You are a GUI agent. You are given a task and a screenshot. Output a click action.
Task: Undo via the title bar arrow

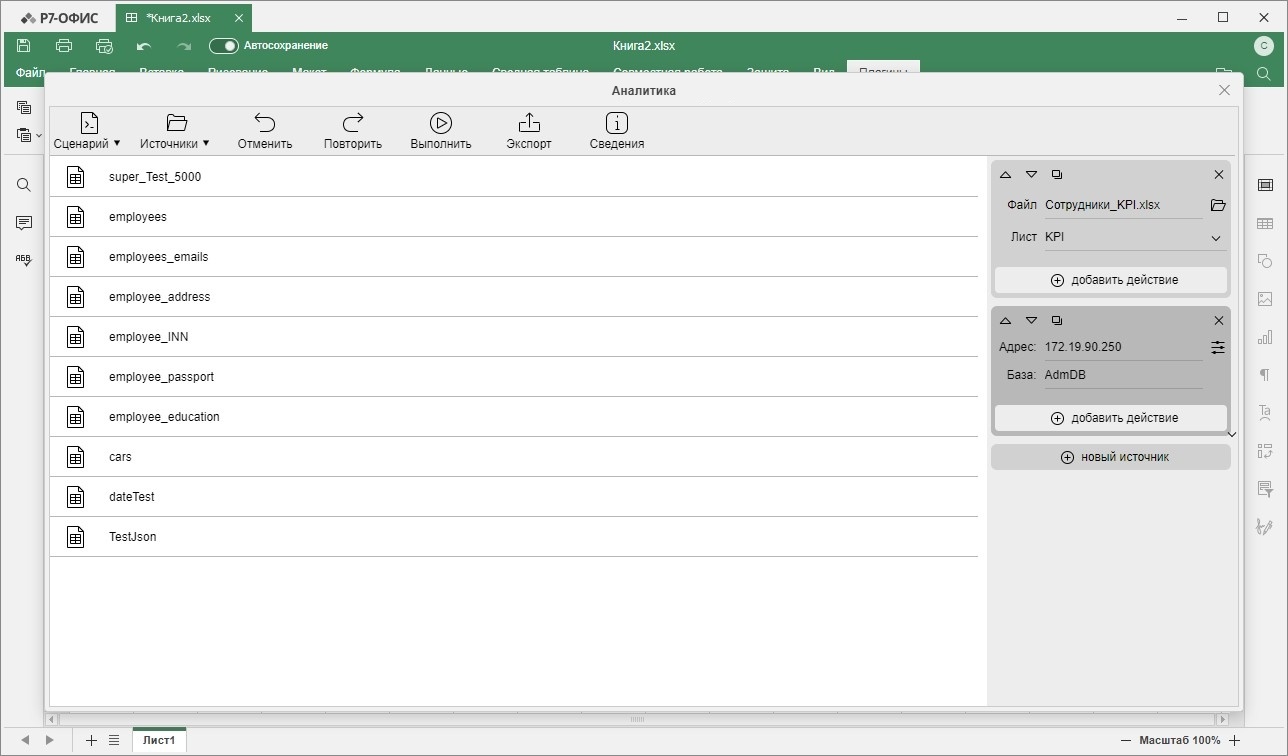(x=144, y=46)
